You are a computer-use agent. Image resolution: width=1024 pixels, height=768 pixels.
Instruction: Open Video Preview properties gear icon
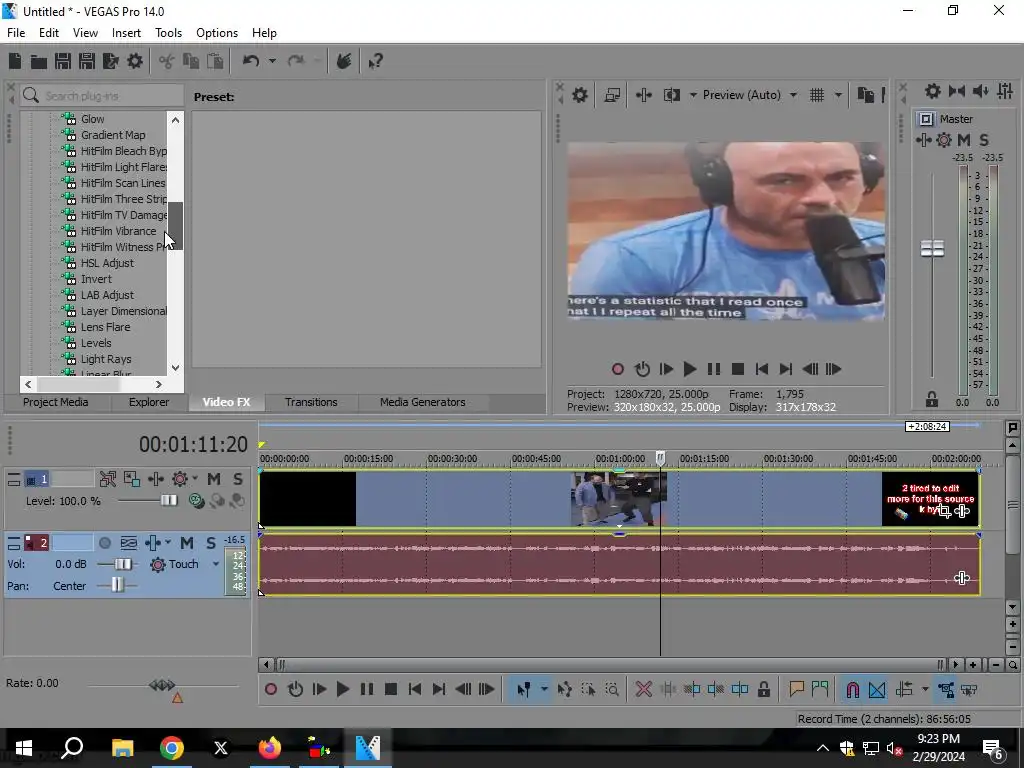(x=580, y=95)
